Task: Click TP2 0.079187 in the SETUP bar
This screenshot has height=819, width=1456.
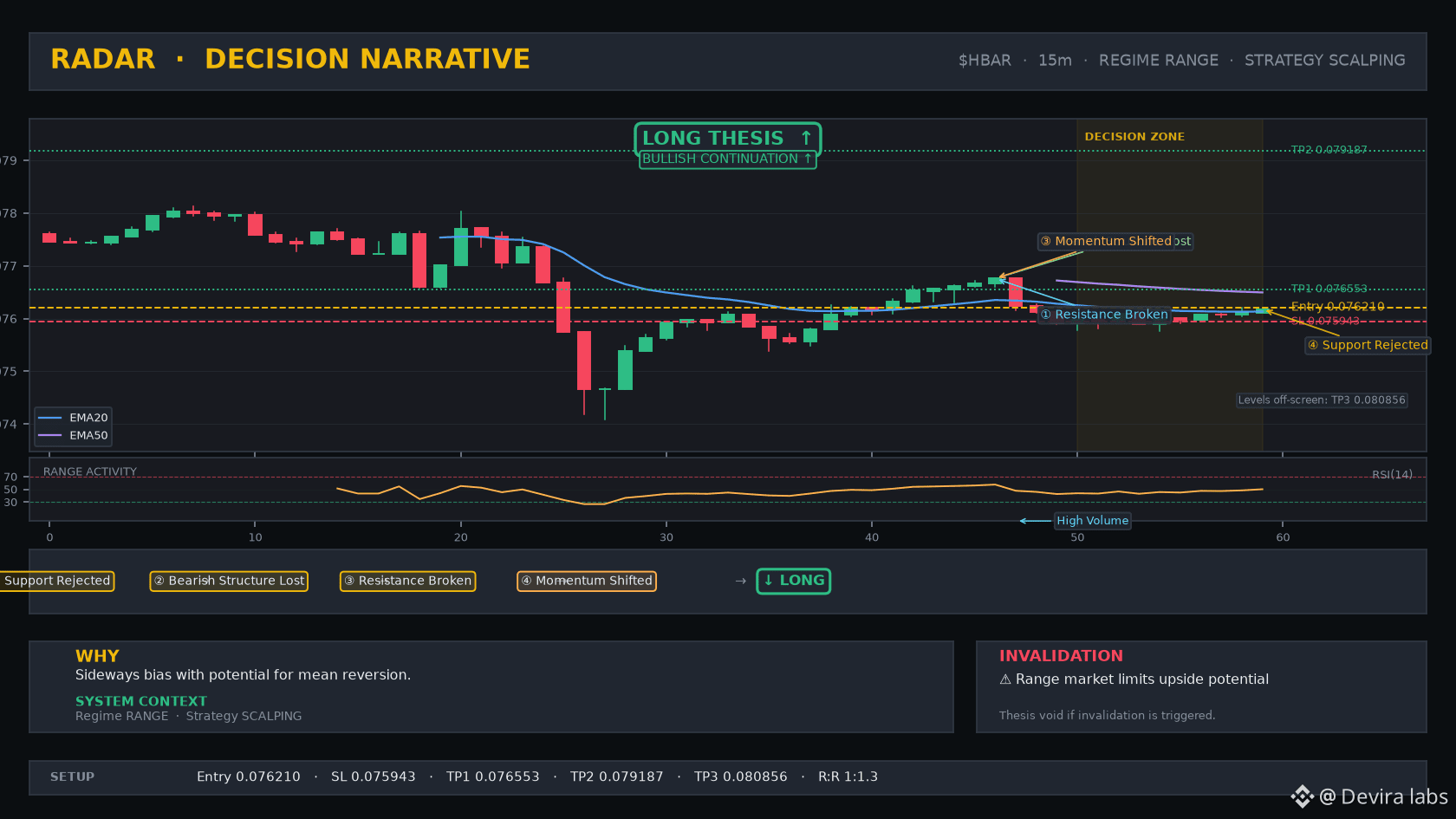Action: pyautogui.click(x=617, y=777)
